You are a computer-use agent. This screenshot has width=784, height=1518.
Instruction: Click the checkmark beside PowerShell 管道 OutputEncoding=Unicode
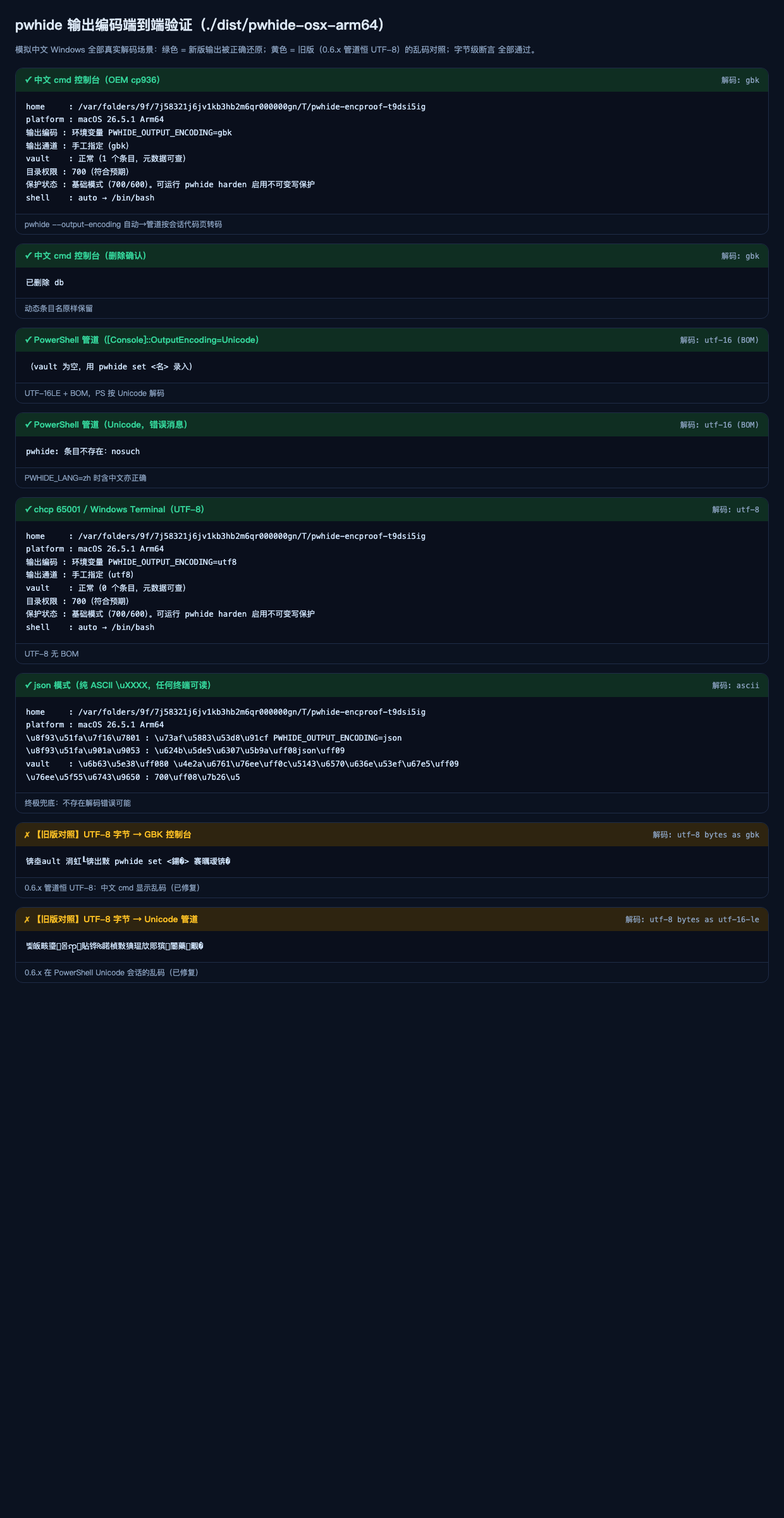click(28, 340)
